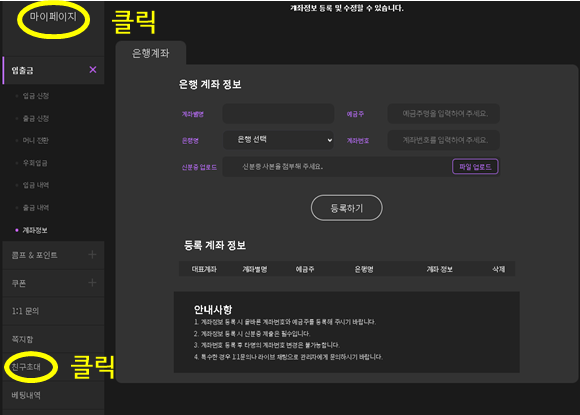Click the 계좌별명 table column header
Image resolution: width=580 pixels, height=415 pixels.
[x=254, y=269]
